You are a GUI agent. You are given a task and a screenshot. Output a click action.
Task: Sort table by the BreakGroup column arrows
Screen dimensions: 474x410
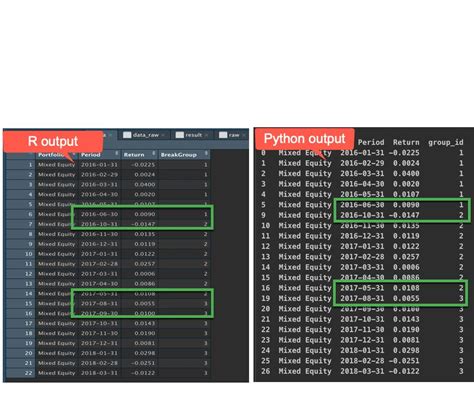pos(206,153)
